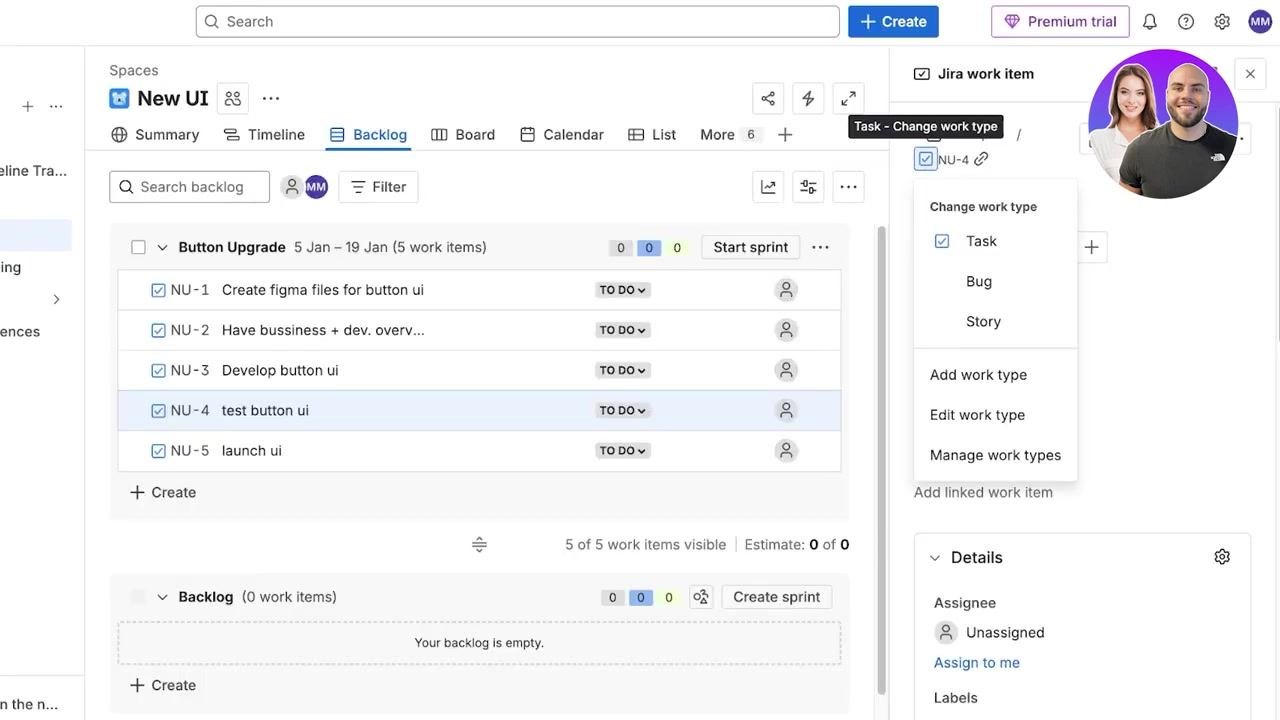Tick the Button Upgrade sprint checkbox
The width and height of the screenshot is (1280, 720).
[x=138, y=247]
